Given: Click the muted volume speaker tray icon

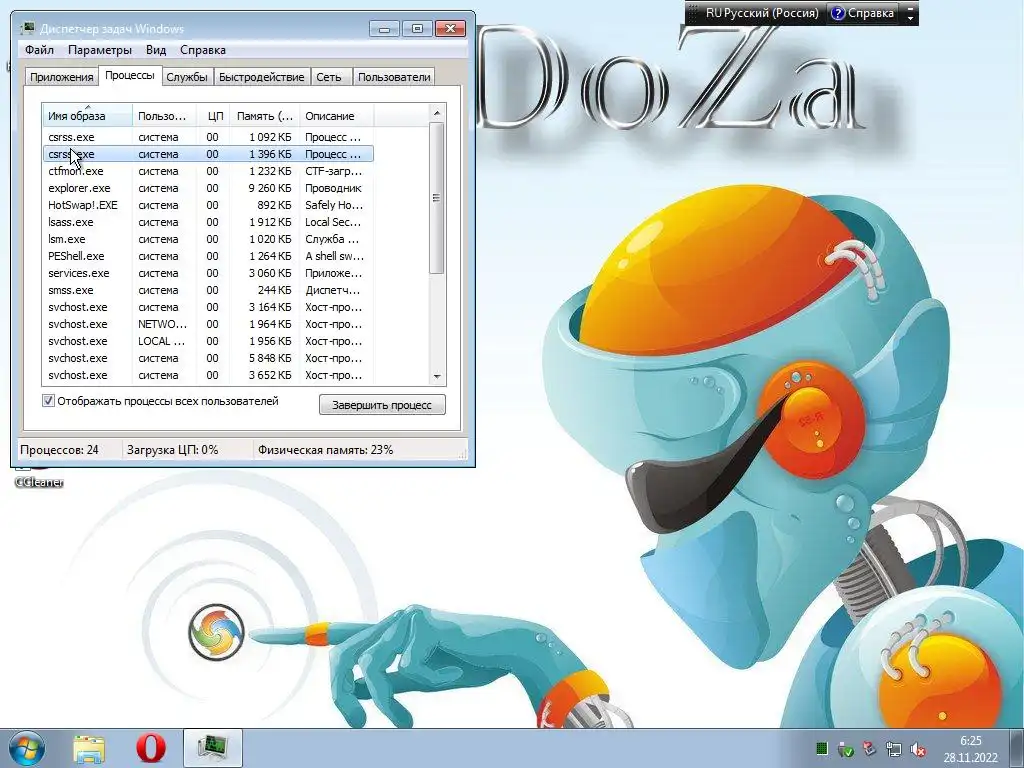Looking at the screenshot, I should click(918, 750).
